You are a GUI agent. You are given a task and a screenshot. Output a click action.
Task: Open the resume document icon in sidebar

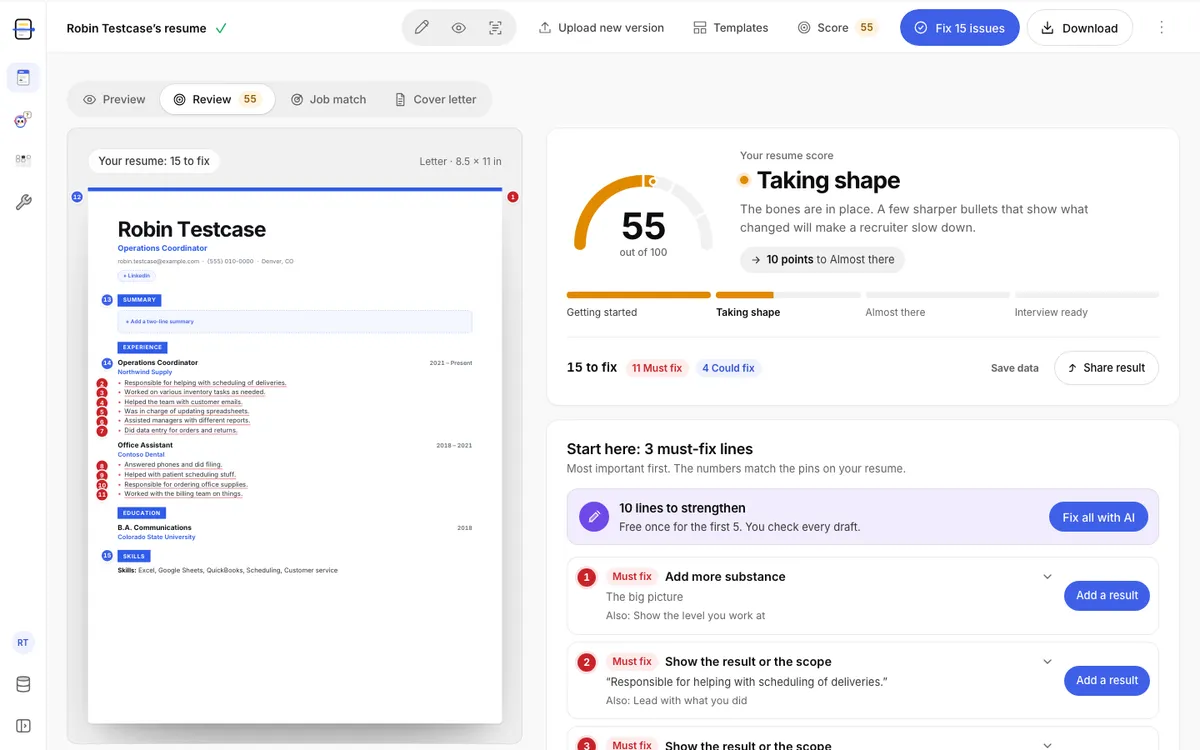click(x=23, y=78)
